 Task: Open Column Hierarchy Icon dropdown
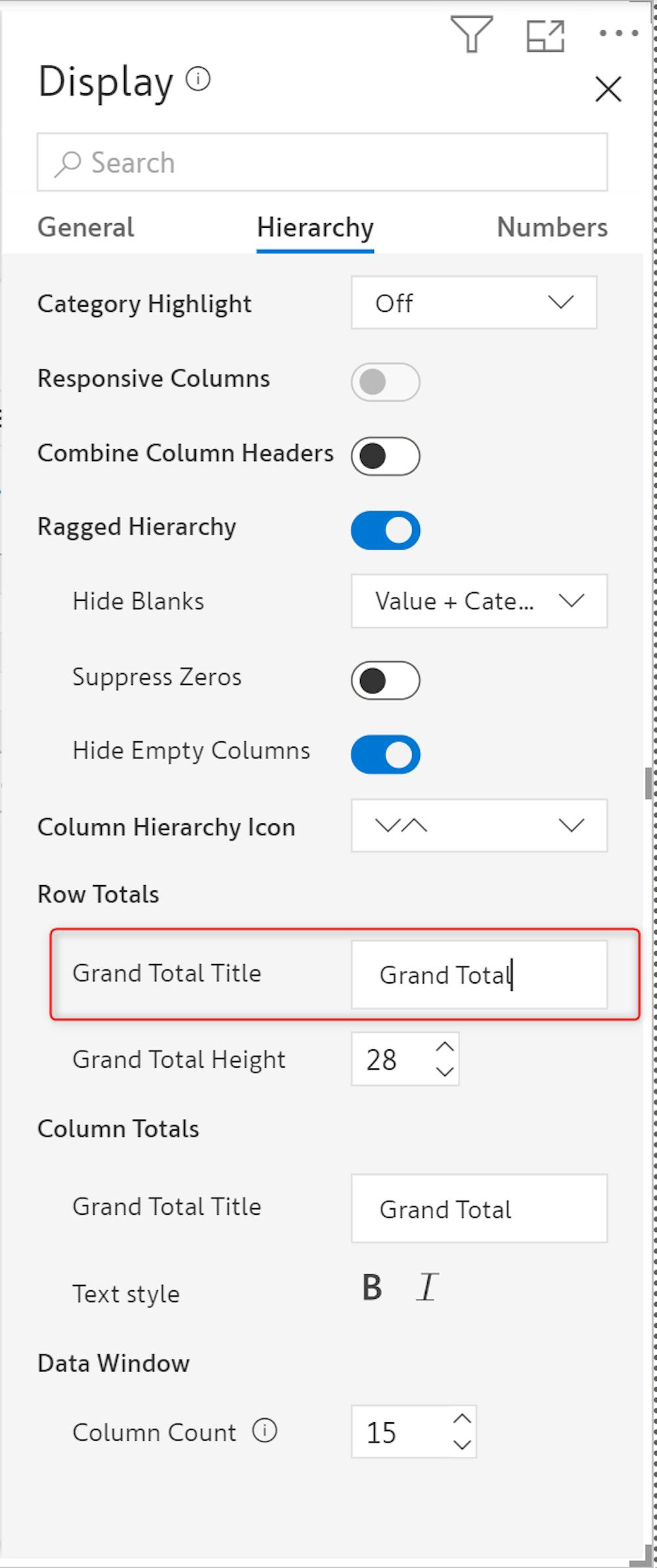click(479, 825)
